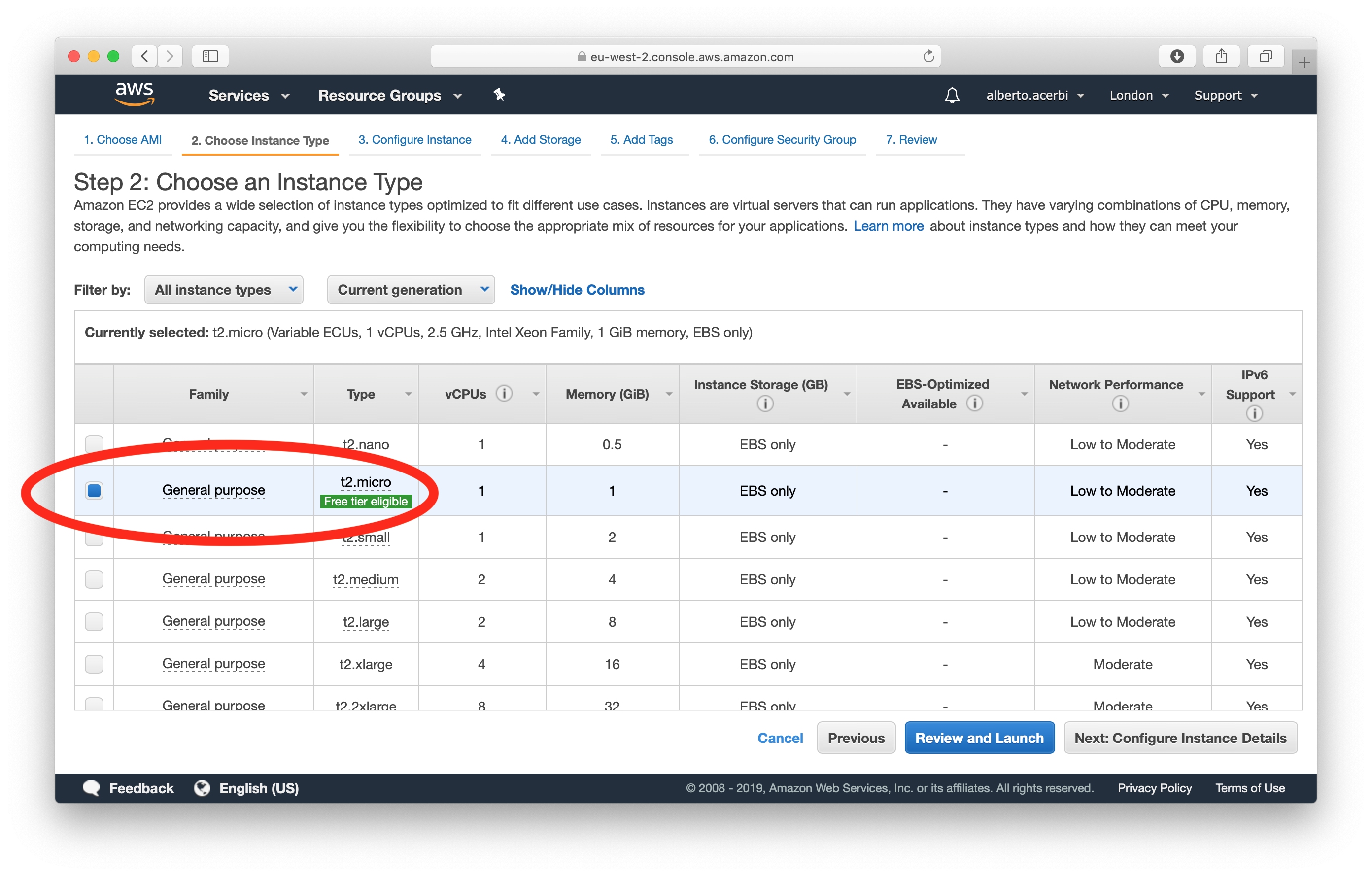Go to step 6. Configure Security Group
This screenshot has height=876, width=1372.
[782, 140]
